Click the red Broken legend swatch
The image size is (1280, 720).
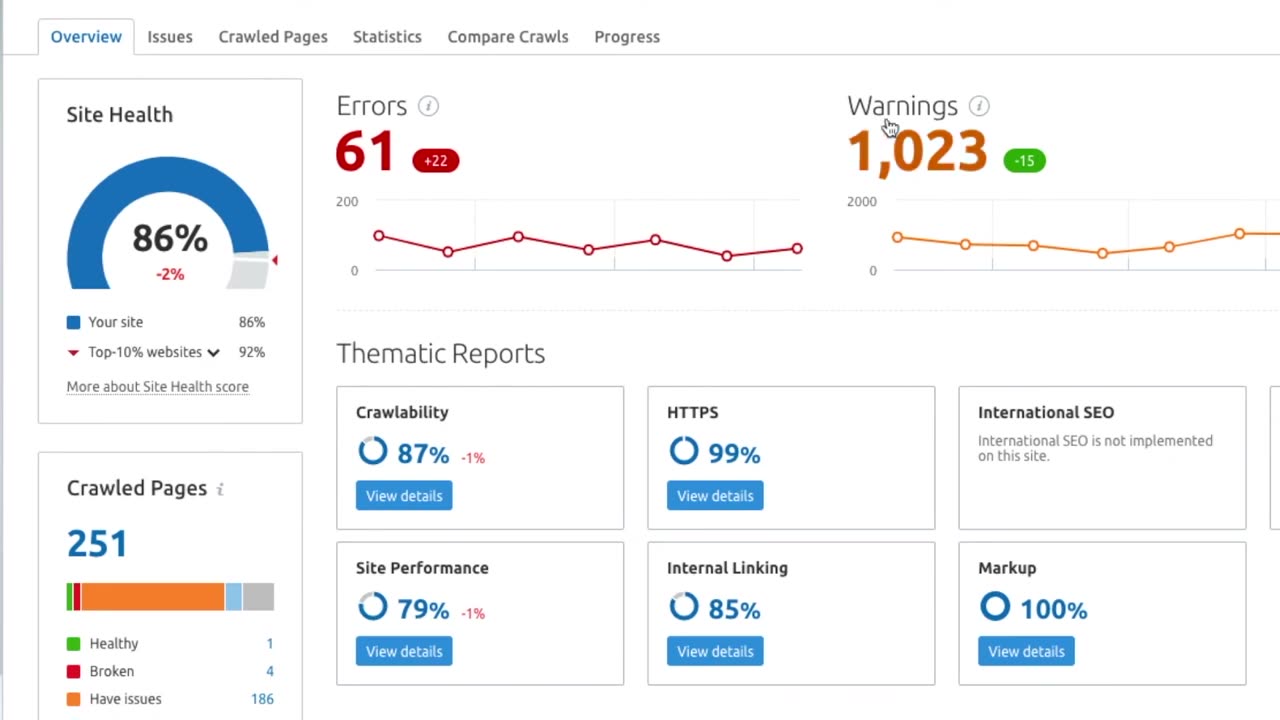(x=73, y=671)
